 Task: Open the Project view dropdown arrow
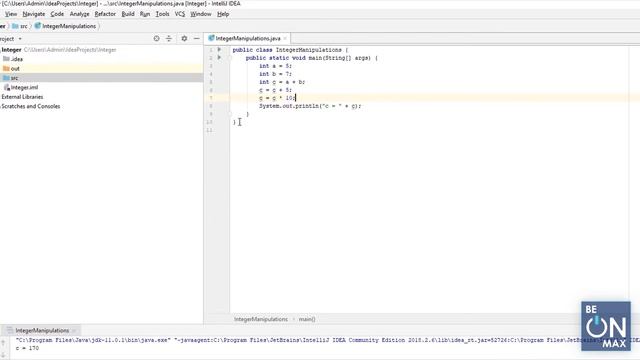coord(20,39)
